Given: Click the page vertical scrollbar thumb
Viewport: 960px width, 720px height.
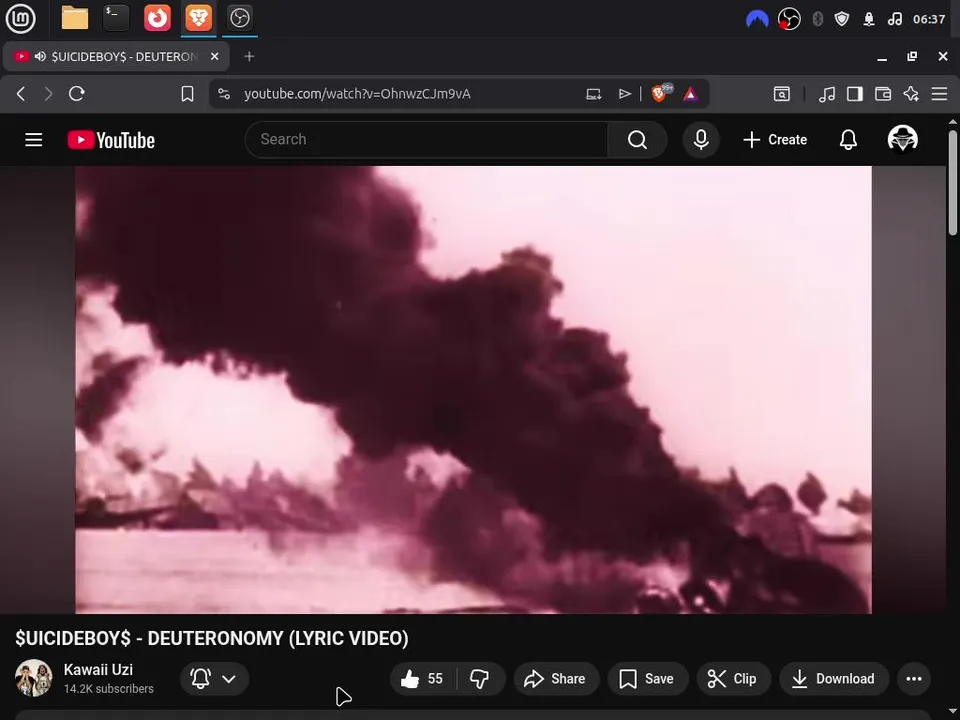Looking at the screenshot, I should click(953, 182).
